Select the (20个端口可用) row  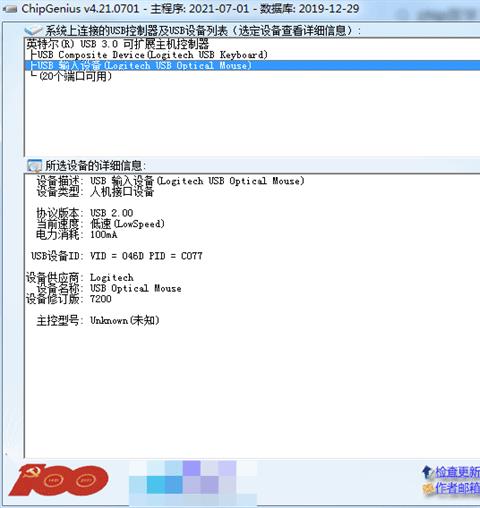(71, 76)
